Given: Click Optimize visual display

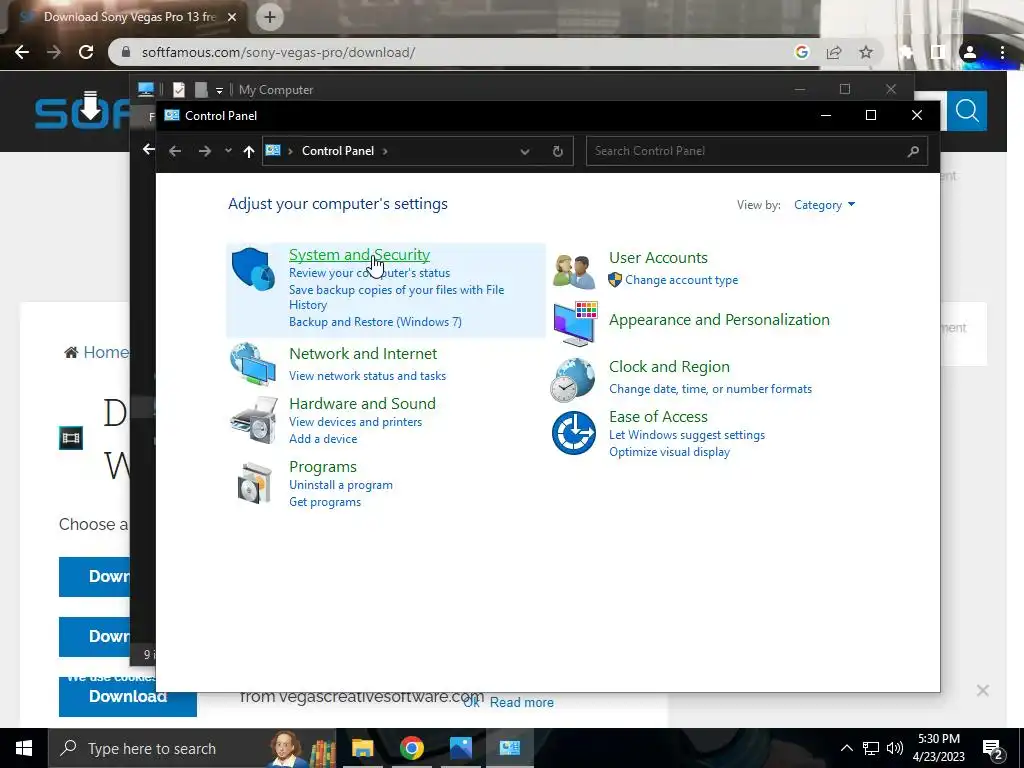Looking at the screenshot, I should 669,452.
